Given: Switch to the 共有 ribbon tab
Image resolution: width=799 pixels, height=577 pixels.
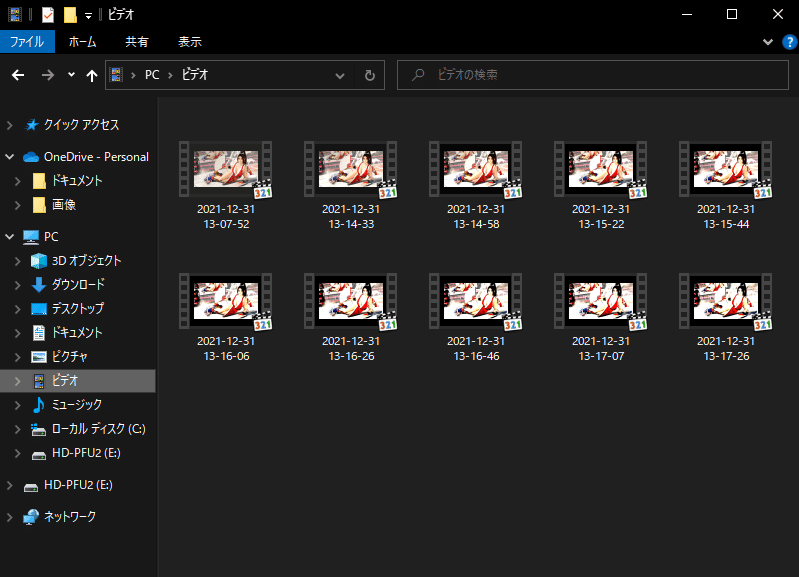Looking at the screenshot, I should click(x=137, y=42).
